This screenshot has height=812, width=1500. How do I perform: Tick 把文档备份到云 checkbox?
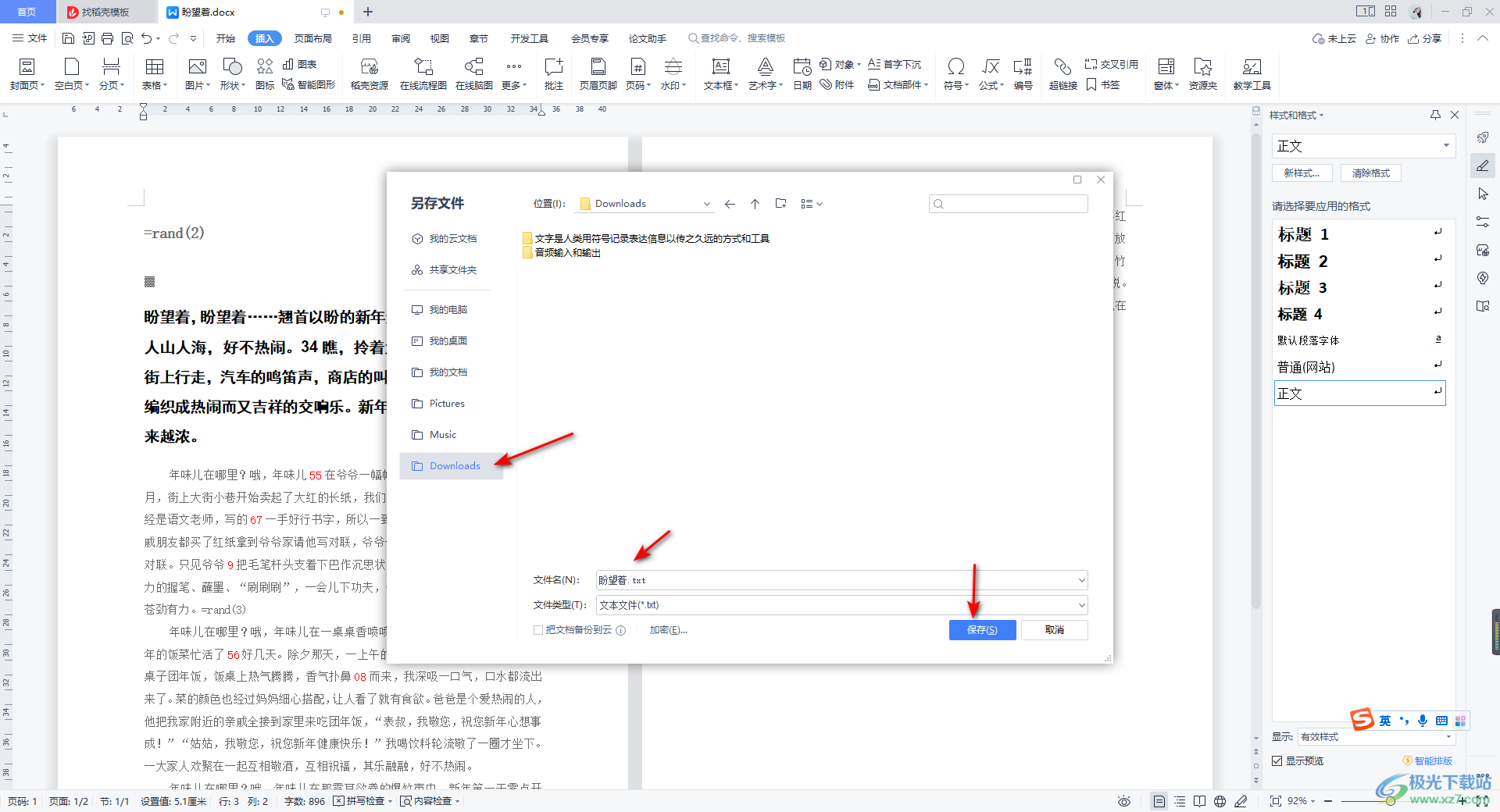click(538, 630)
